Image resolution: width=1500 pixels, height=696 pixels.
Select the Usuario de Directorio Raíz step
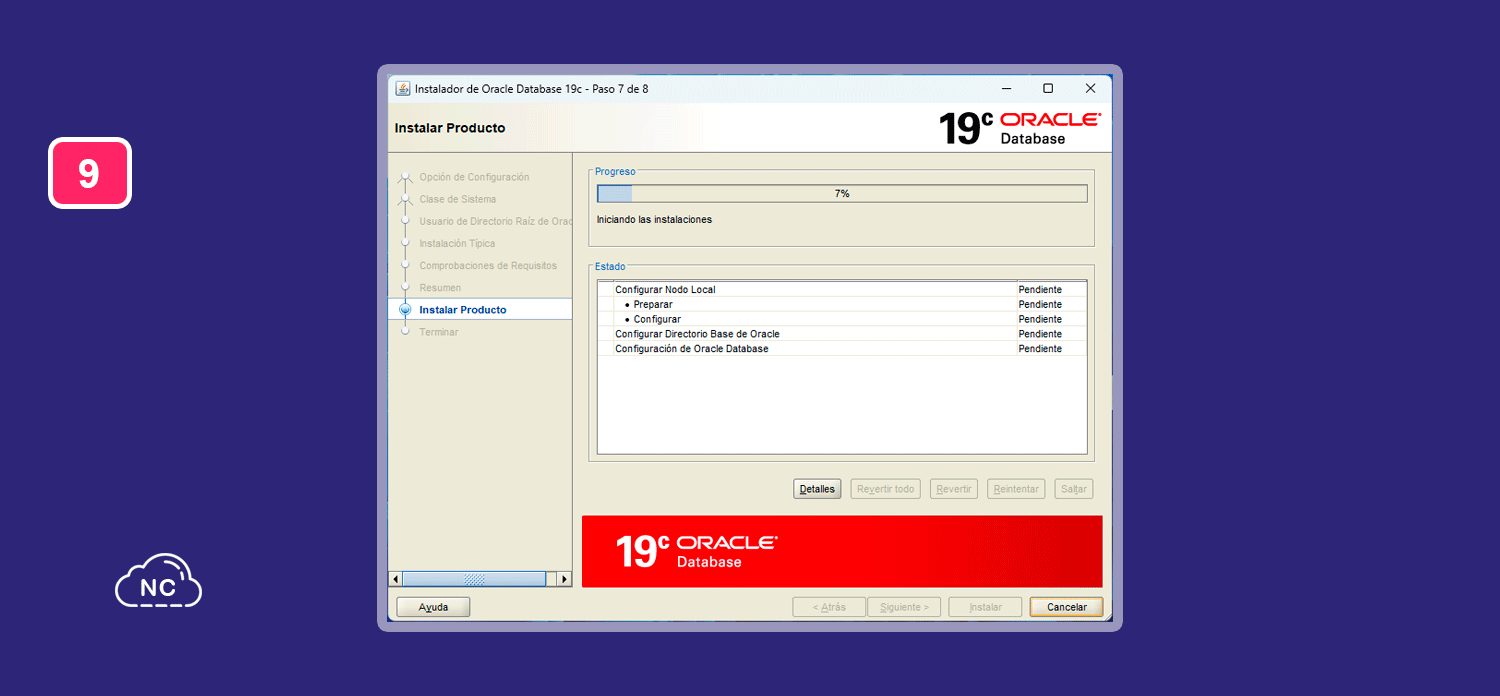click(x=495, y=221)
